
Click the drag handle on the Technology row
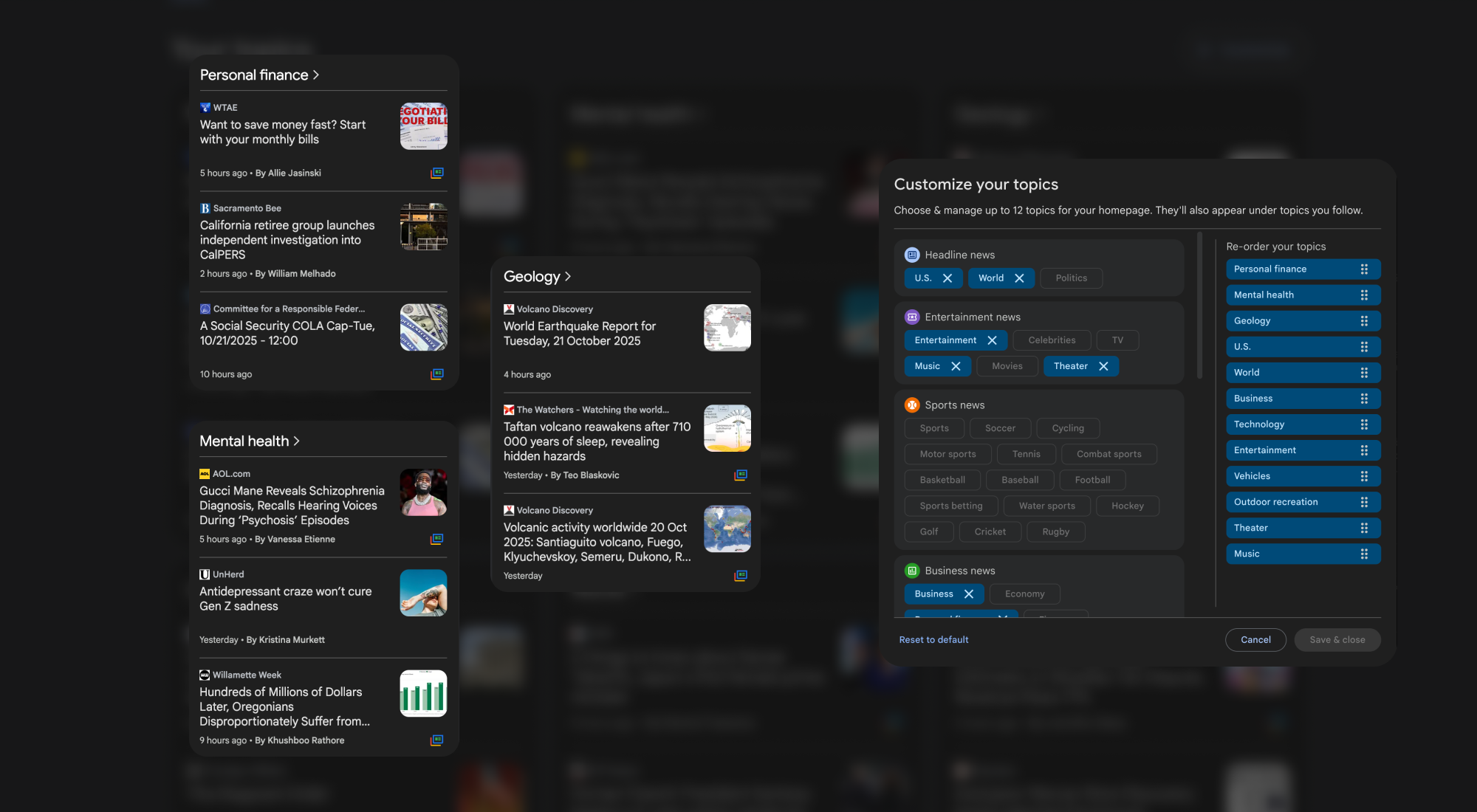[1364, 424]
